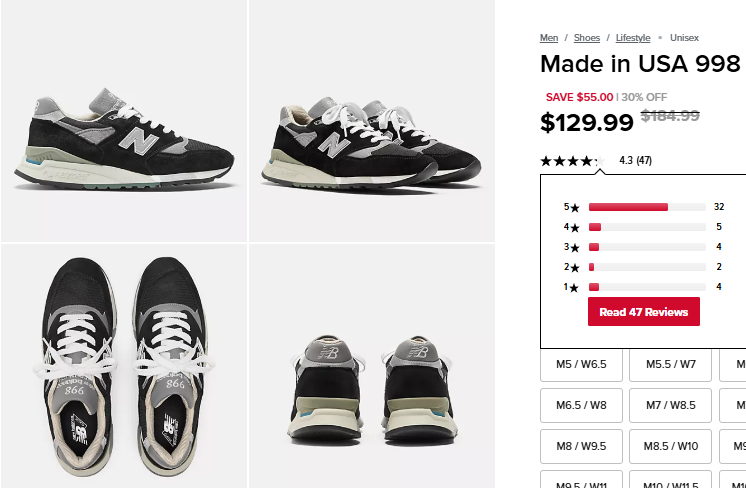Select size M5 / W6.5
This screenshot has width=746, height=488.
pyautogui.click(x=582, y=364)
